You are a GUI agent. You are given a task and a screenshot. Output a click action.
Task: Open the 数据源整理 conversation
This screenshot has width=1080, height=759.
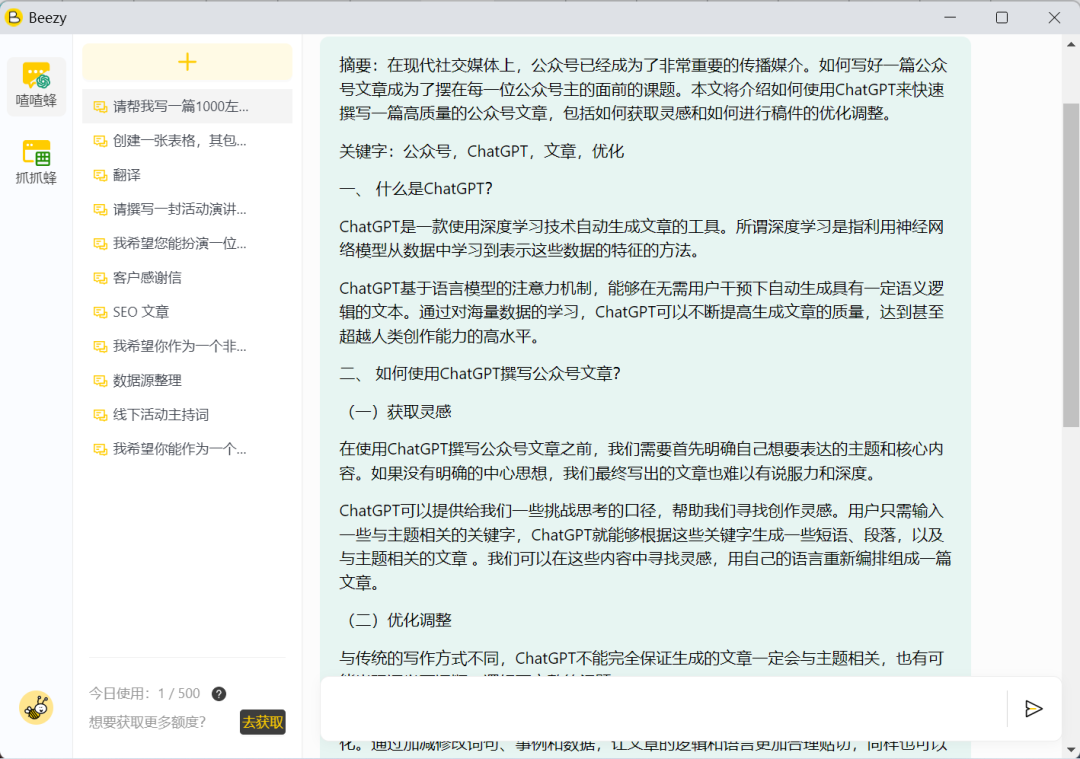click(187, 380)
